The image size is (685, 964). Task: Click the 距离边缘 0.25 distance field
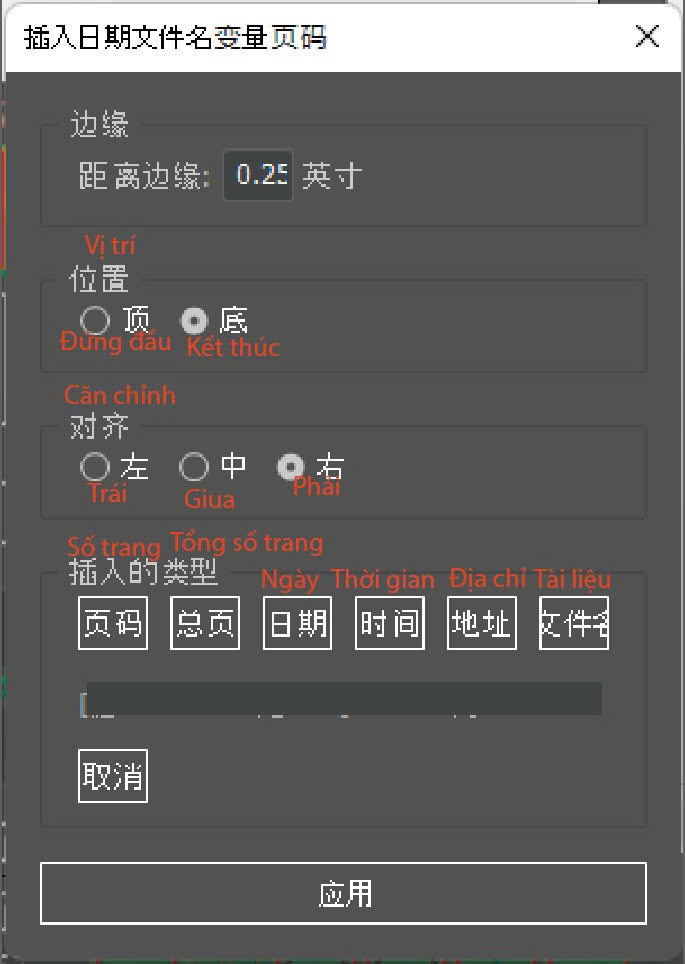258,175
